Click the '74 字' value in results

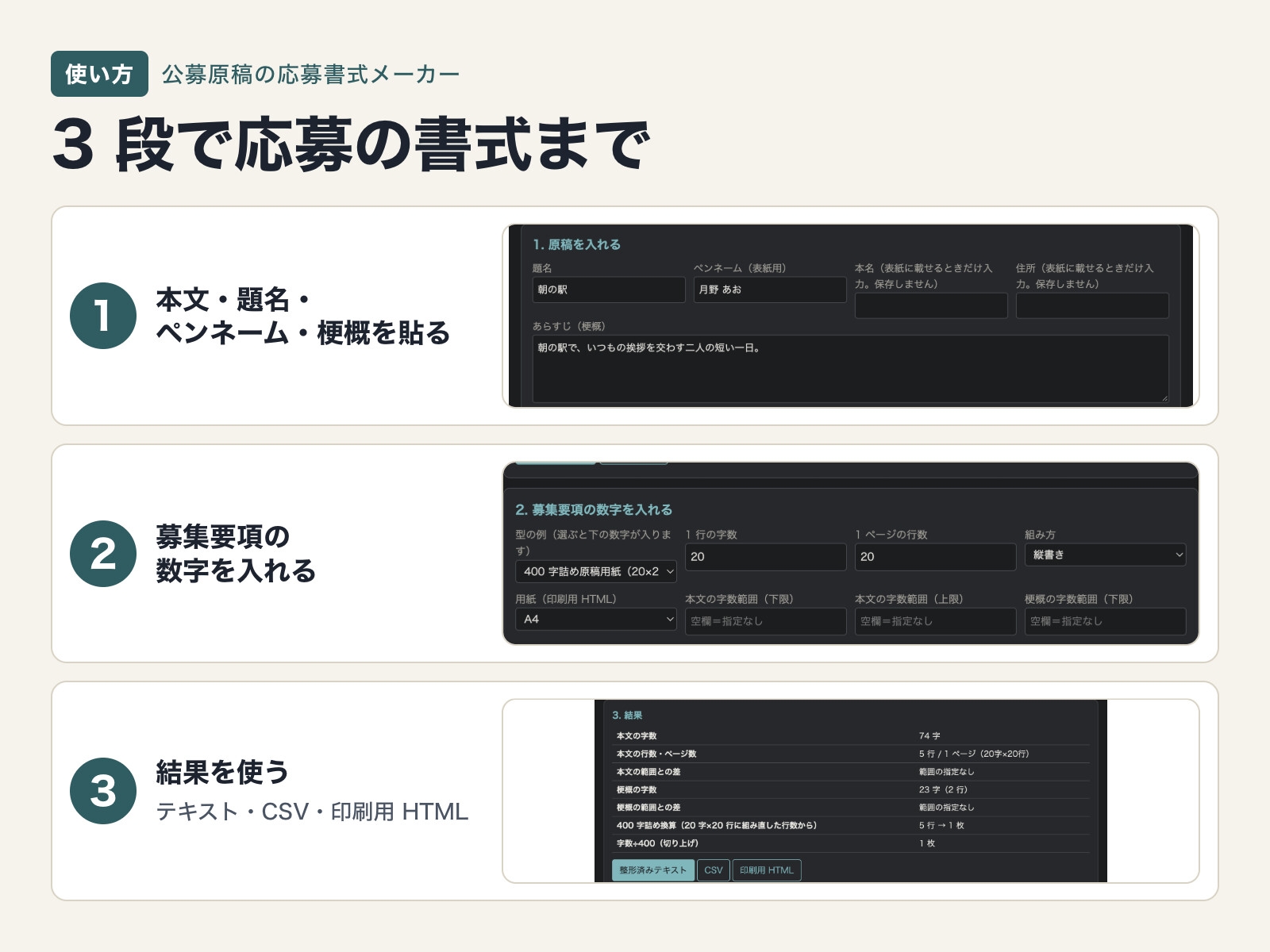pyautogui.click(x=929, y=736)
